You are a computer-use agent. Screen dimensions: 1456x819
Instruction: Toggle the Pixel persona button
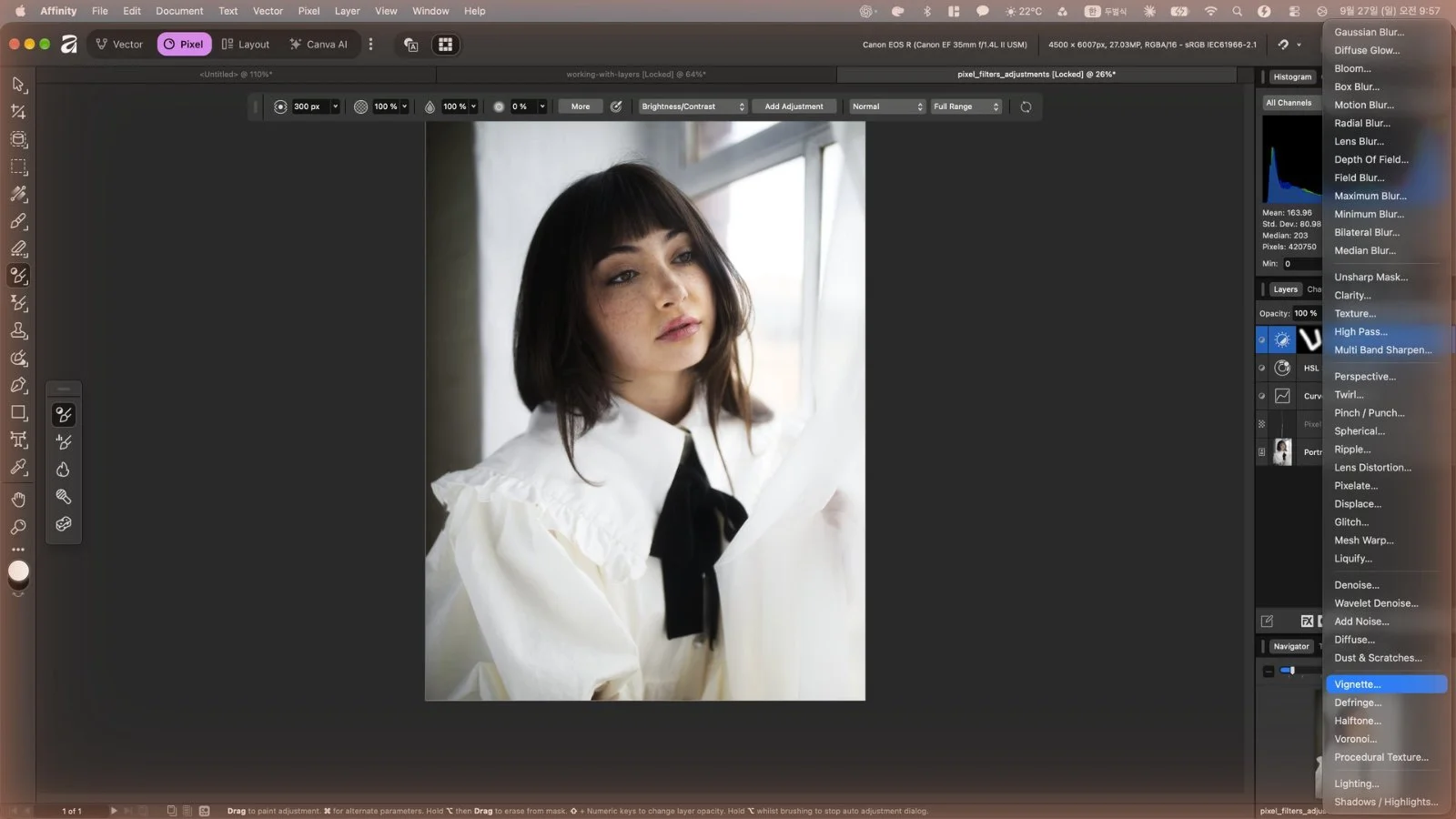pos(184,44)
